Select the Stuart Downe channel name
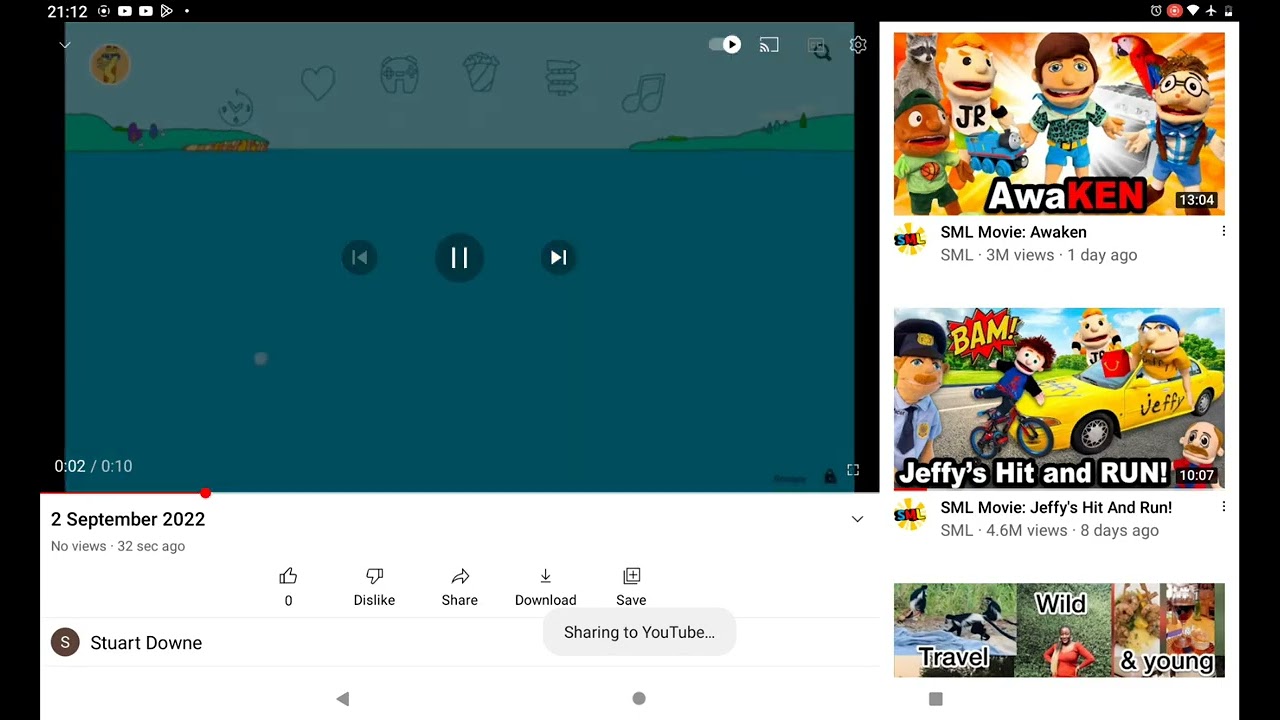 (x=146, y=643)
